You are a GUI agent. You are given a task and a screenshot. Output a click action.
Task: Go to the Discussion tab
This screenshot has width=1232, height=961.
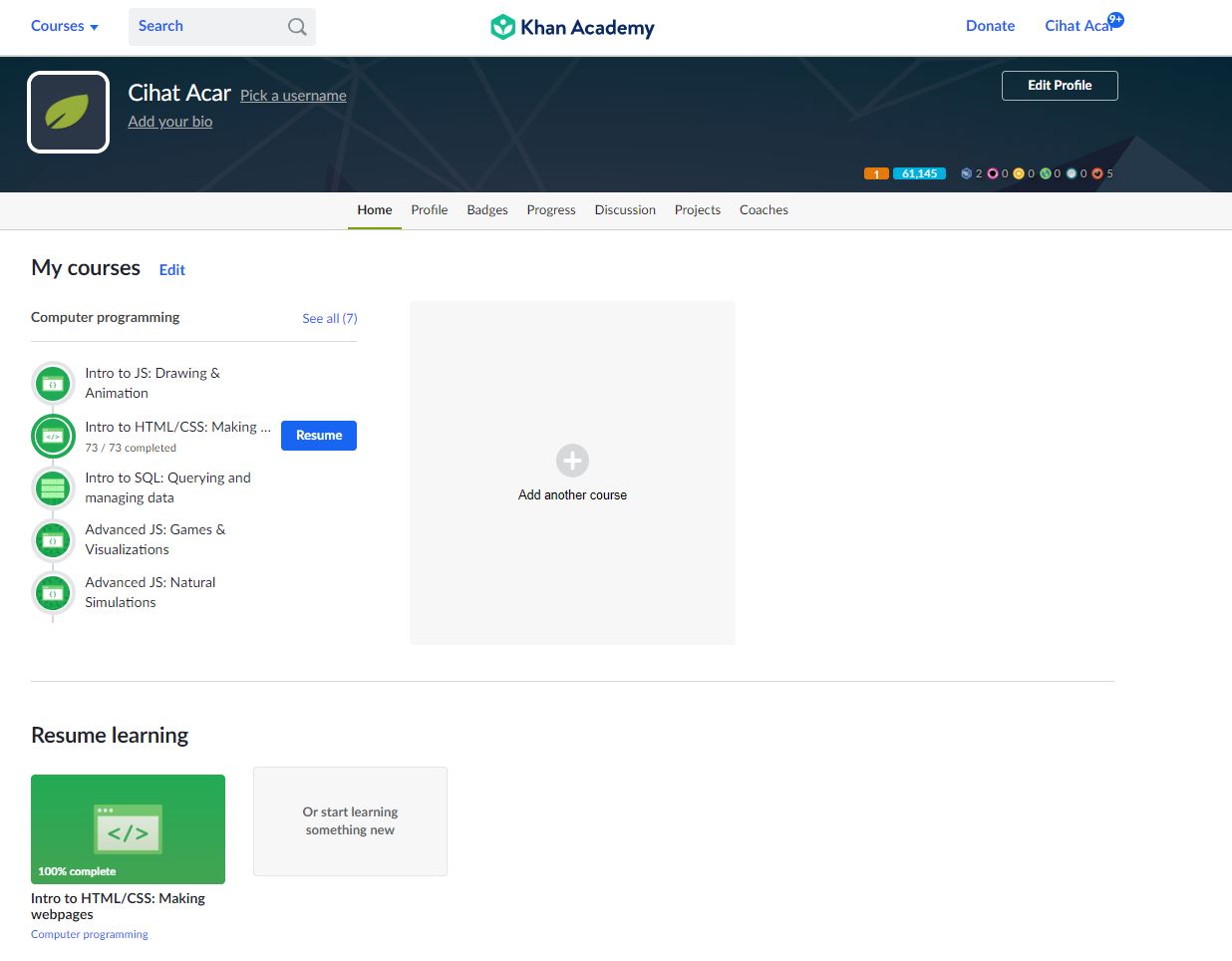(x=625, y=210)
